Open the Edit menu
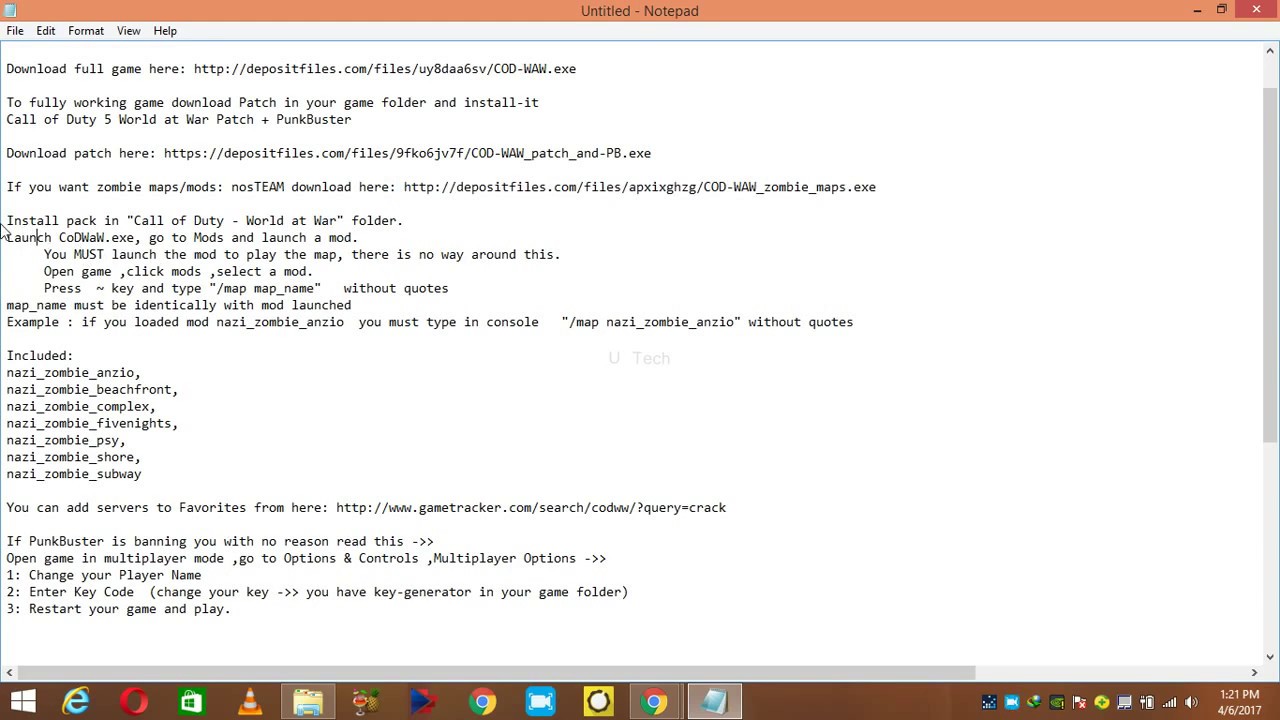This screenshot has height=720, width=1280. 46,31
